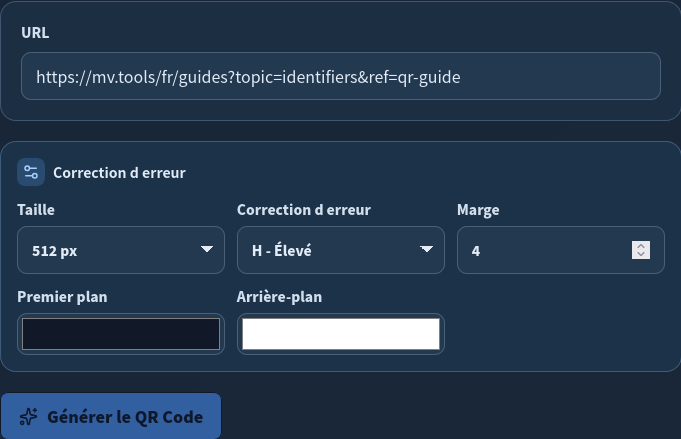The height and width of the screenshot is (439, 681).
Task: Open the Premier plan dark color swatch
Action: coord(121,334)
